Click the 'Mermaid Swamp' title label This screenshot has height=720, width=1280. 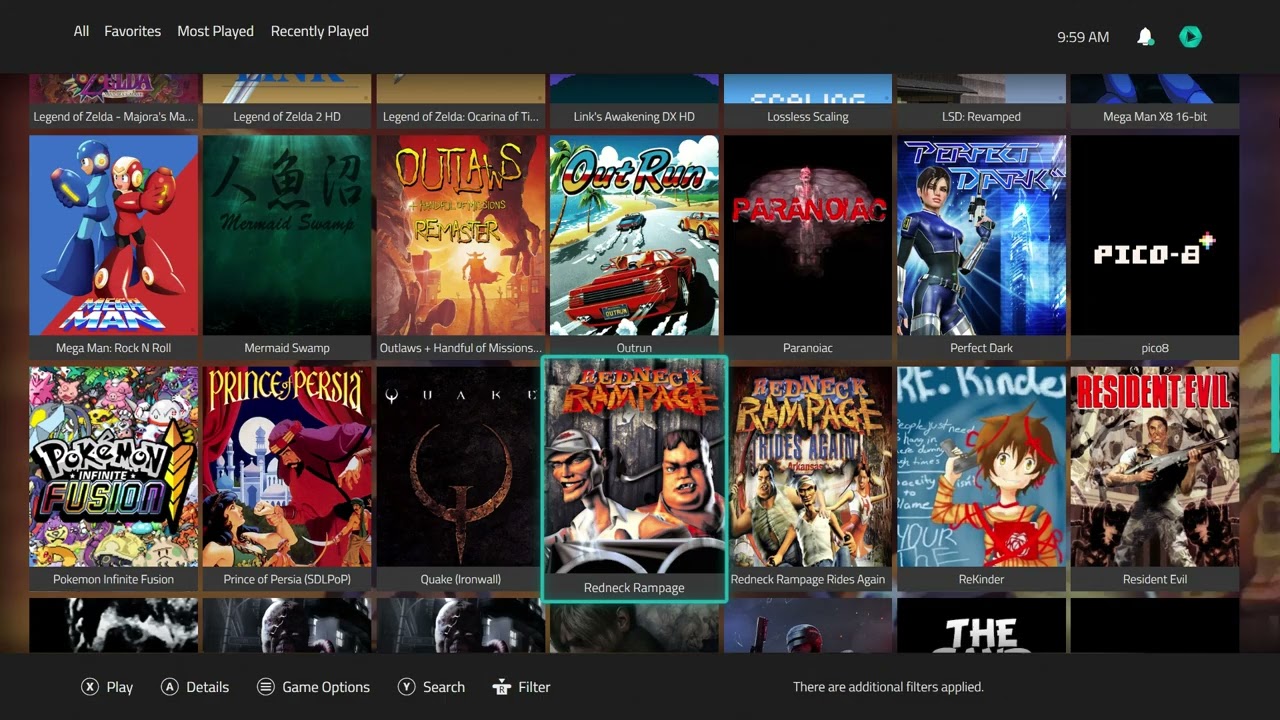pyautogui.click(x=287, y=348)
